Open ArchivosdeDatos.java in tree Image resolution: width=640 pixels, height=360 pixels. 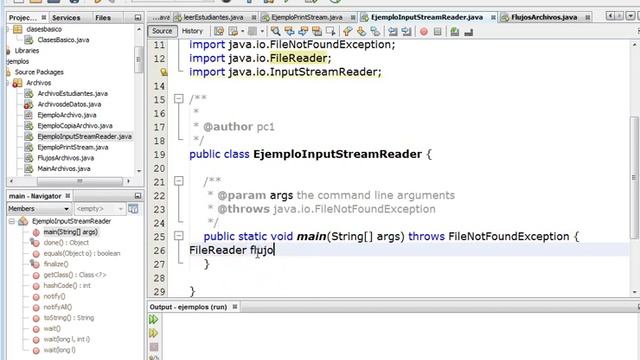pyautogui.click(x=69, y=104)
